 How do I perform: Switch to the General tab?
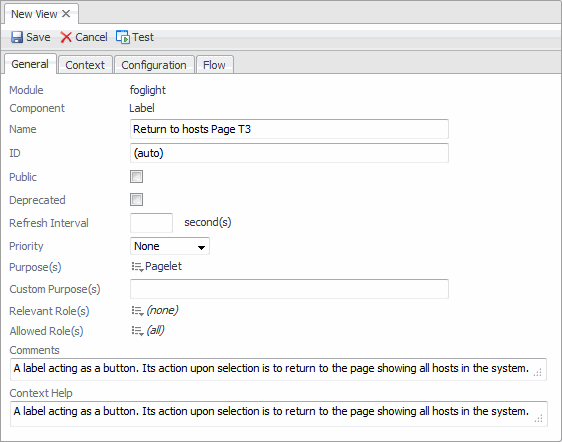pos(30,64)
